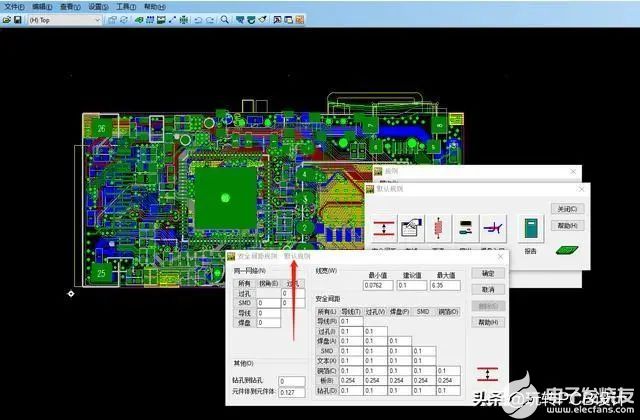Click the 所有 button under 同一网络

coord(244,283)
